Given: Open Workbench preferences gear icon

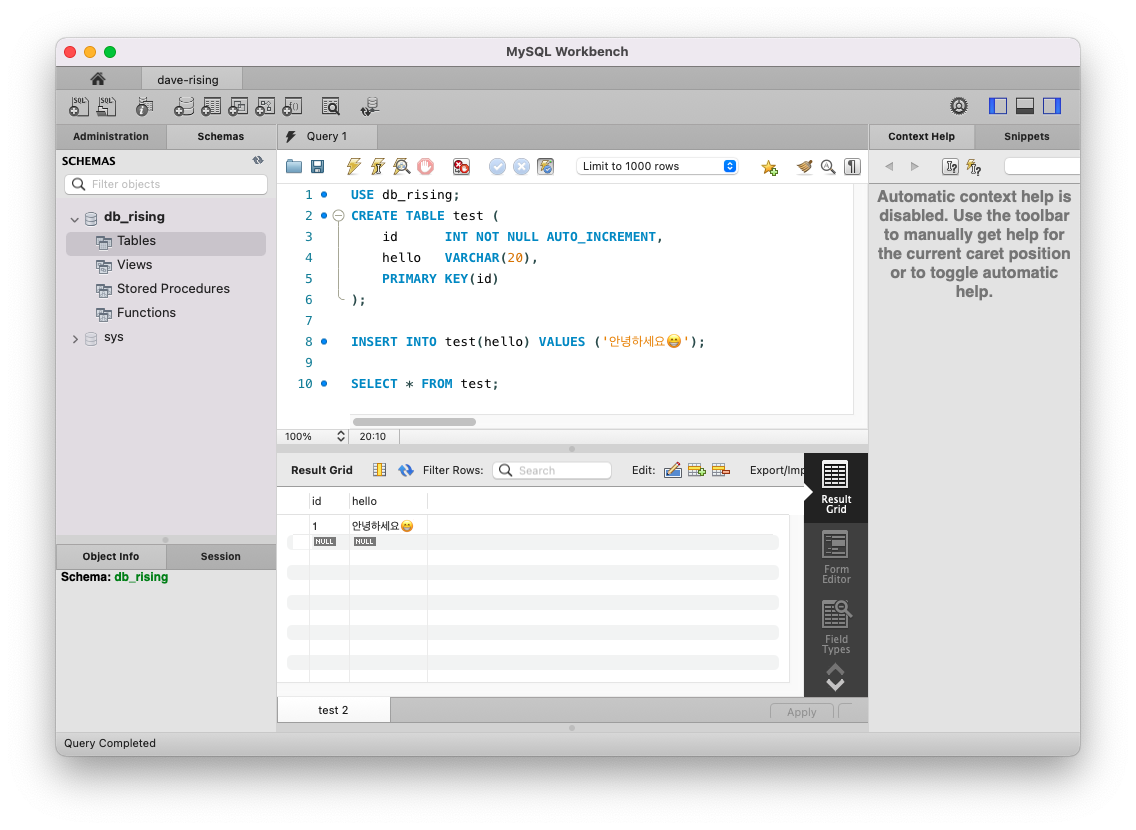Looking at the screenshot, I should click(x=958, y=106).
